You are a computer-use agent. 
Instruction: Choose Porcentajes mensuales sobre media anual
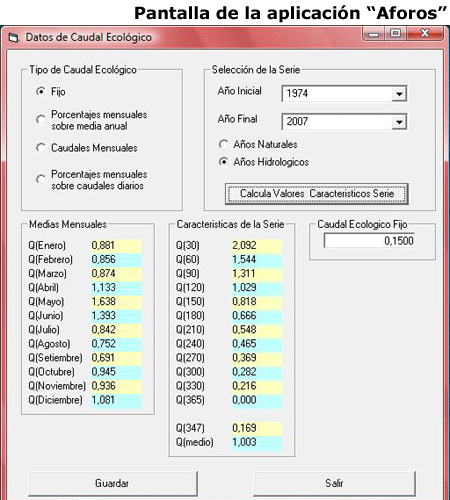[41, 119]
